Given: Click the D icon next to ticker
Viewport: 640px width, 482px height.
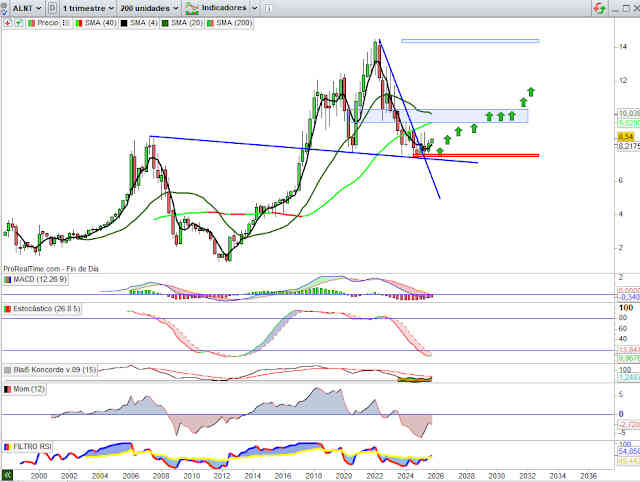Looking at the screenshot, I should click(51, 7).
